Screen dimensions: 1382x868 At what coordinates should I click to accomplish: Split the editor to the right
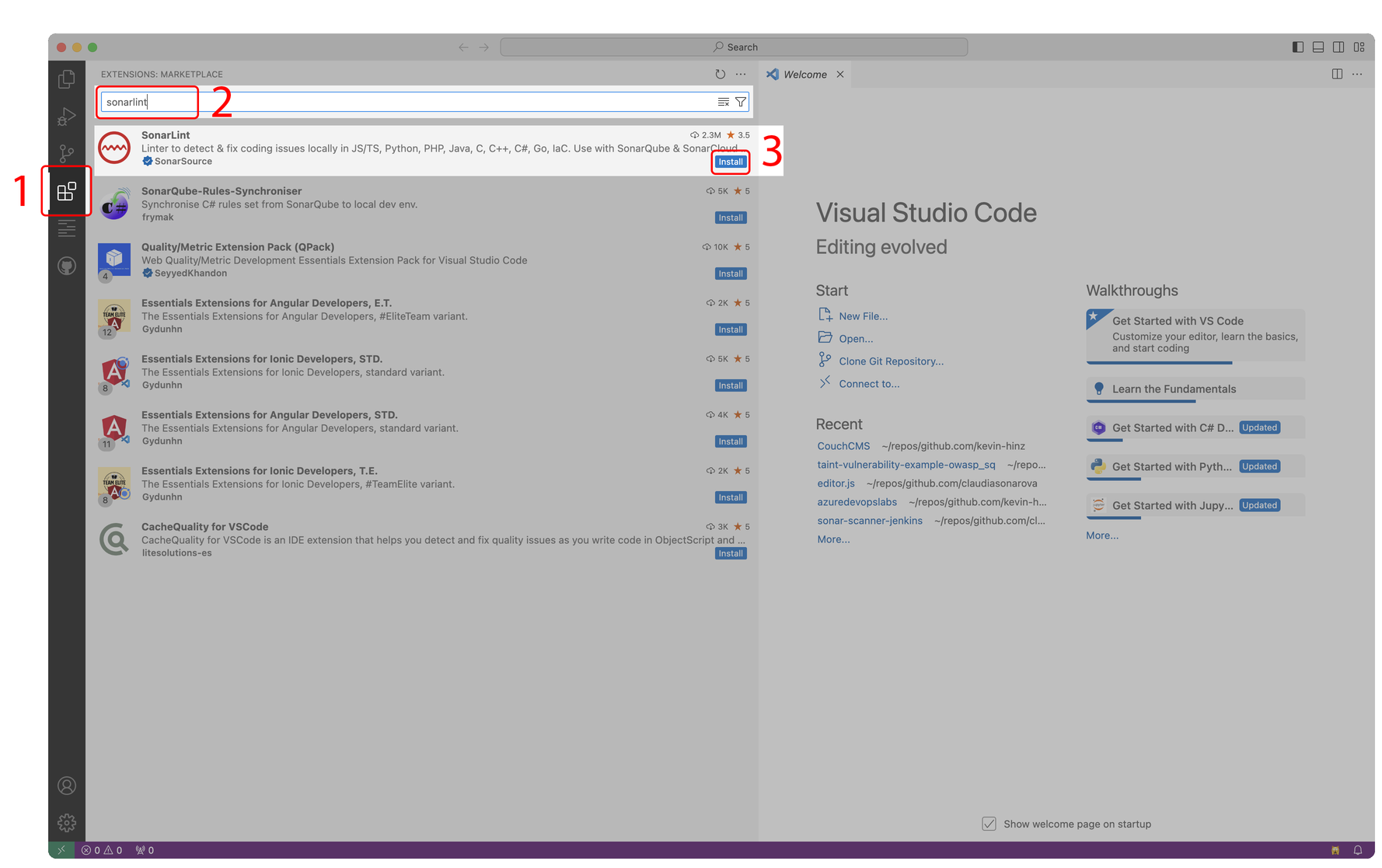[x=1337, y=74]
